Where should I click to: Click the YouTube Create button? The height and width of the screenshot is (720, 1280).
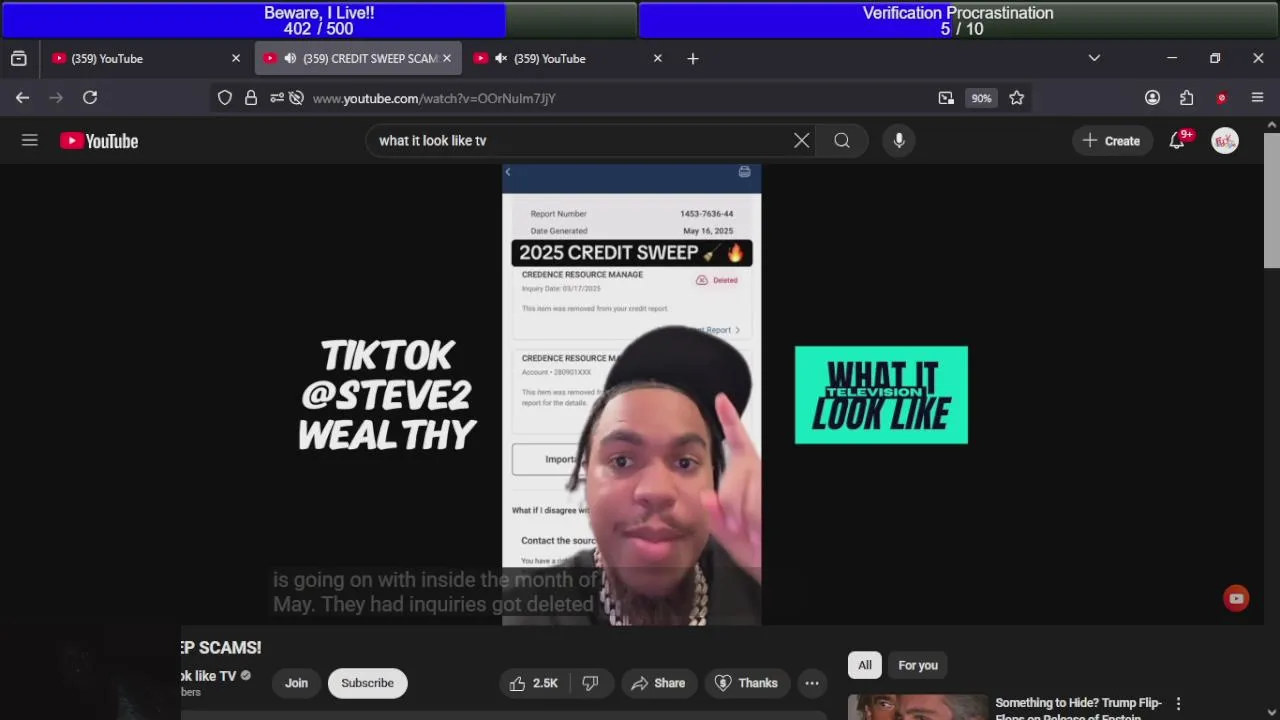pos(1111,141)
